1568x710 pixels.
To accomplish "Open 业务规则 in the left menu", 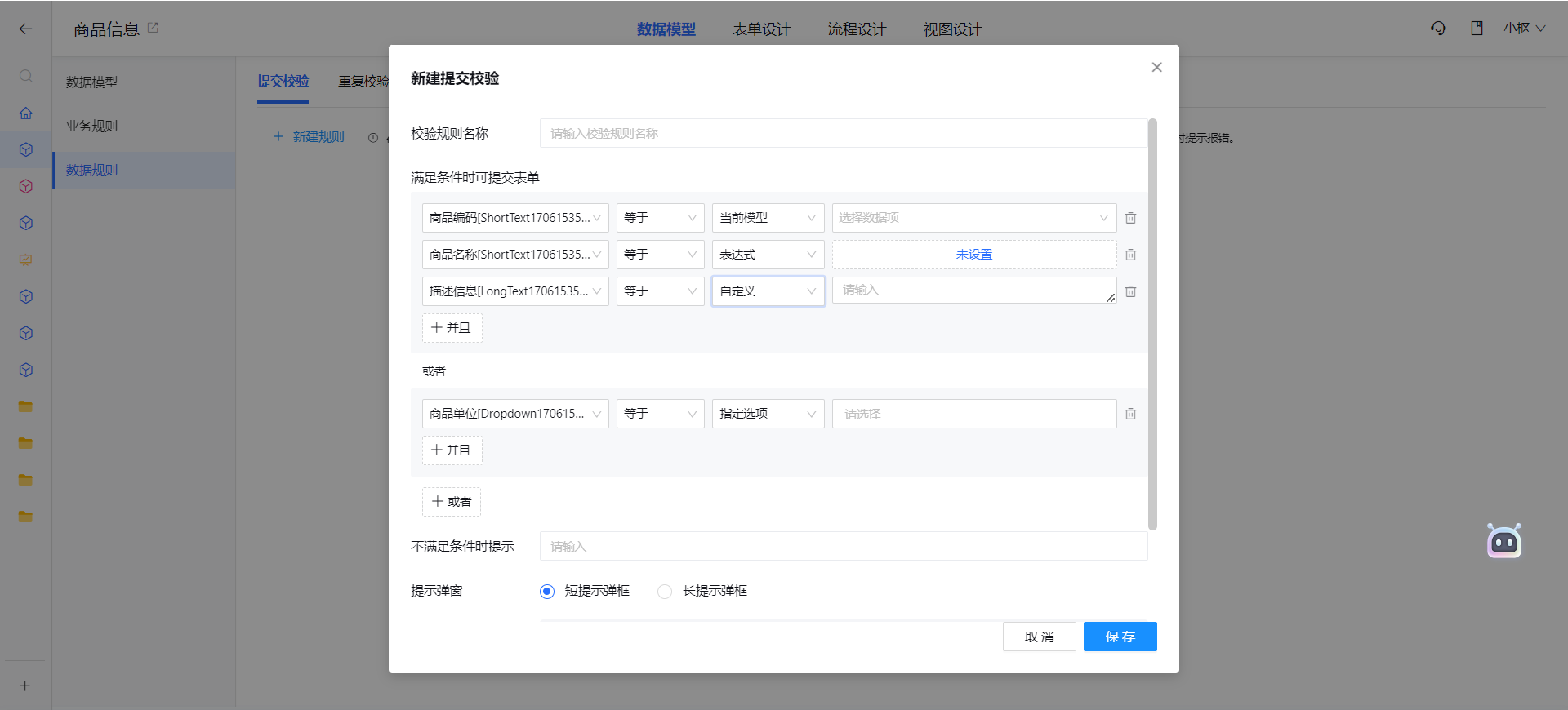I will click(145, 126).
